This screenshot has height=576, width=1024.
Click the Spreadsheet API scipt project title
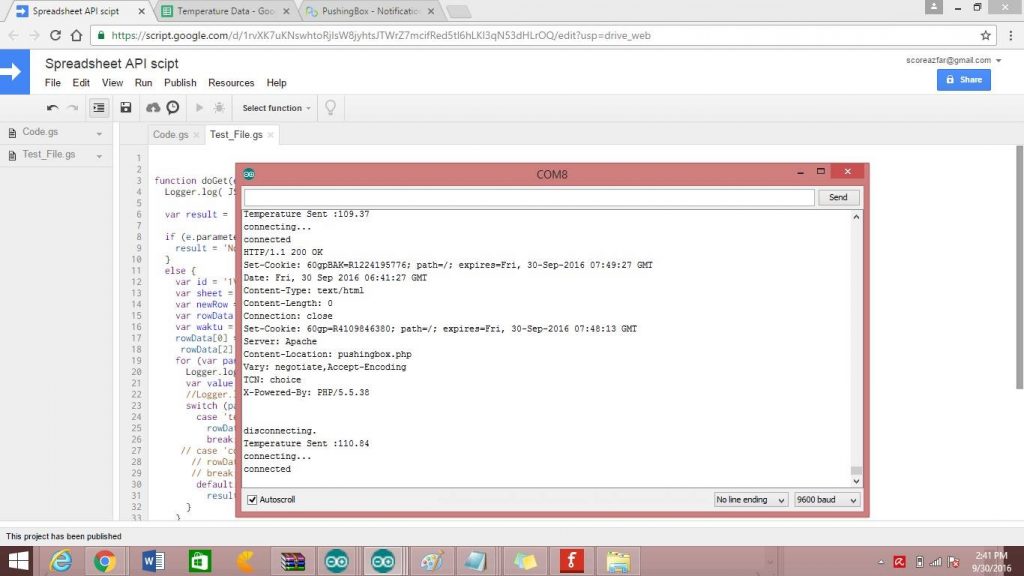click(112, 63)
